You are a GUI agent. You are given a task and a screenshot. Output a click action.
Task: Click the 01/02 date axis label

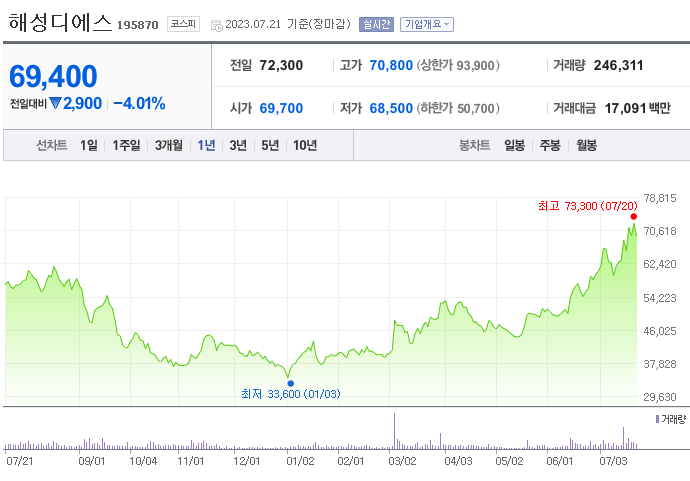(300, 461)
